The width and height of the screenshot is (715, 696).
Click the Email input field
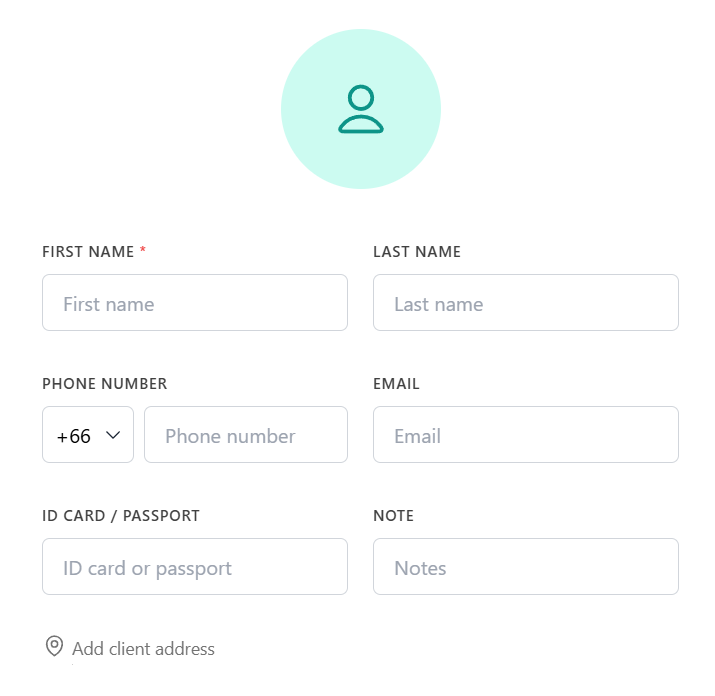[x=525, y=435]
